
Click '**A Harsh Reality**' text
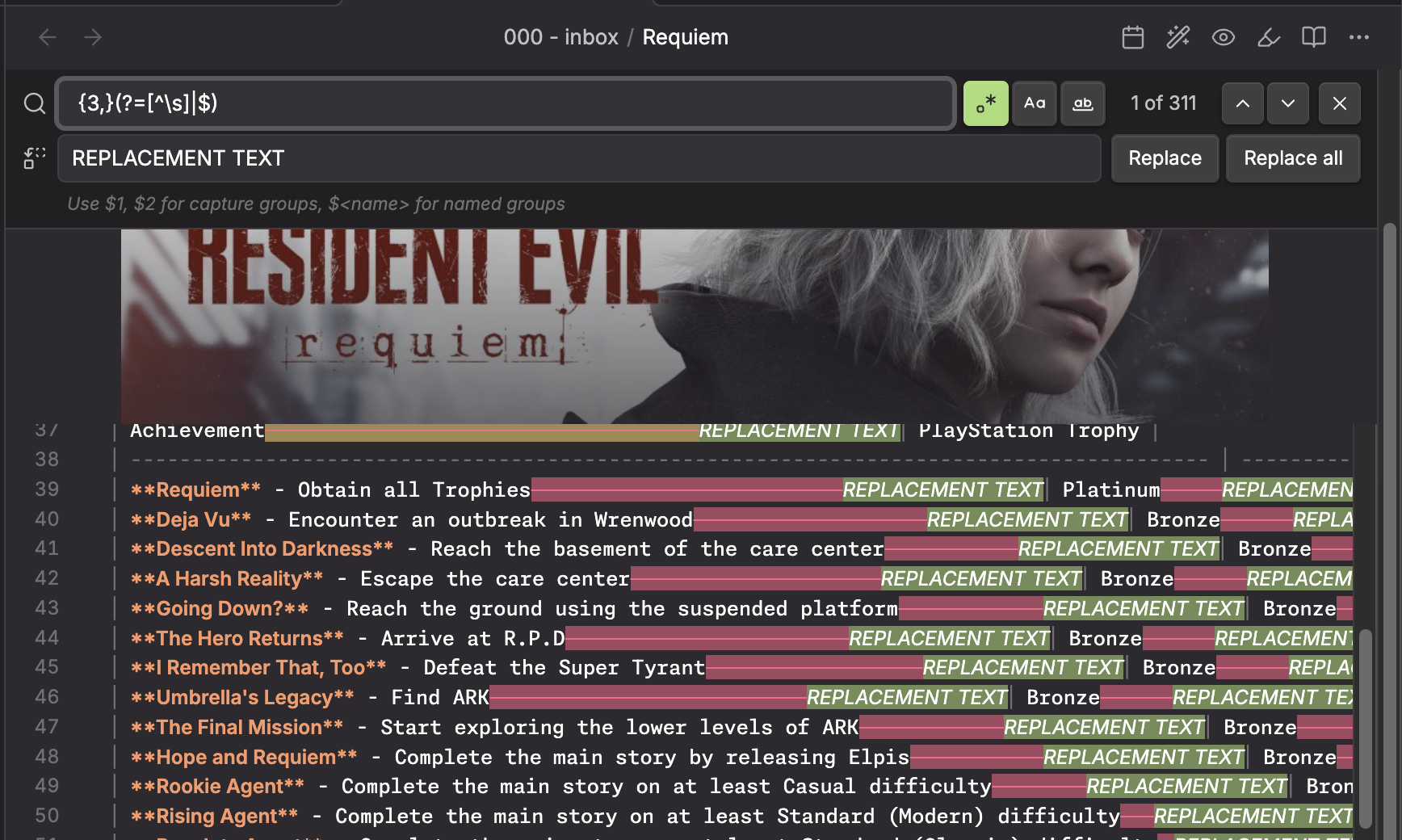pyautogui.click(x=227, y=579)
